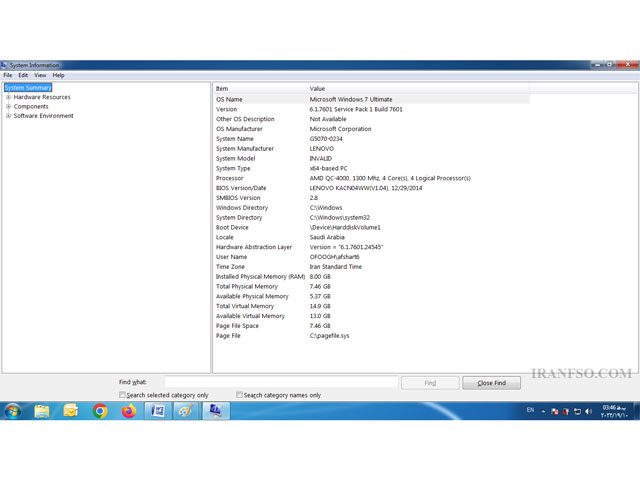This screenshot has height=480, width=640.
Task: Open the taskbar clock and date
Action: (x=613, y=411)
